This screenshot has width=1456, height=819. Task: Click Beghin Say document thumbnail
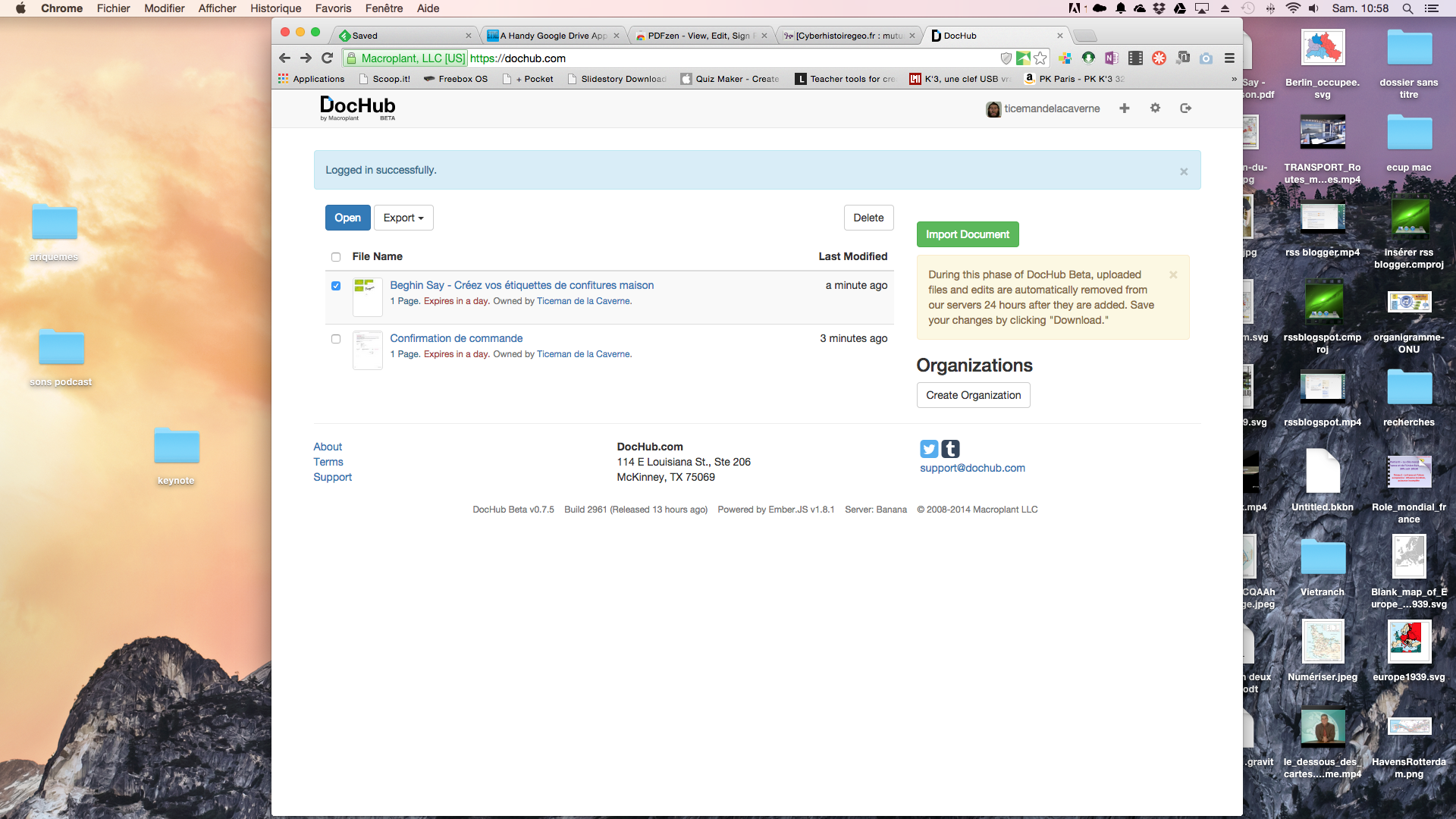point(367,297)
